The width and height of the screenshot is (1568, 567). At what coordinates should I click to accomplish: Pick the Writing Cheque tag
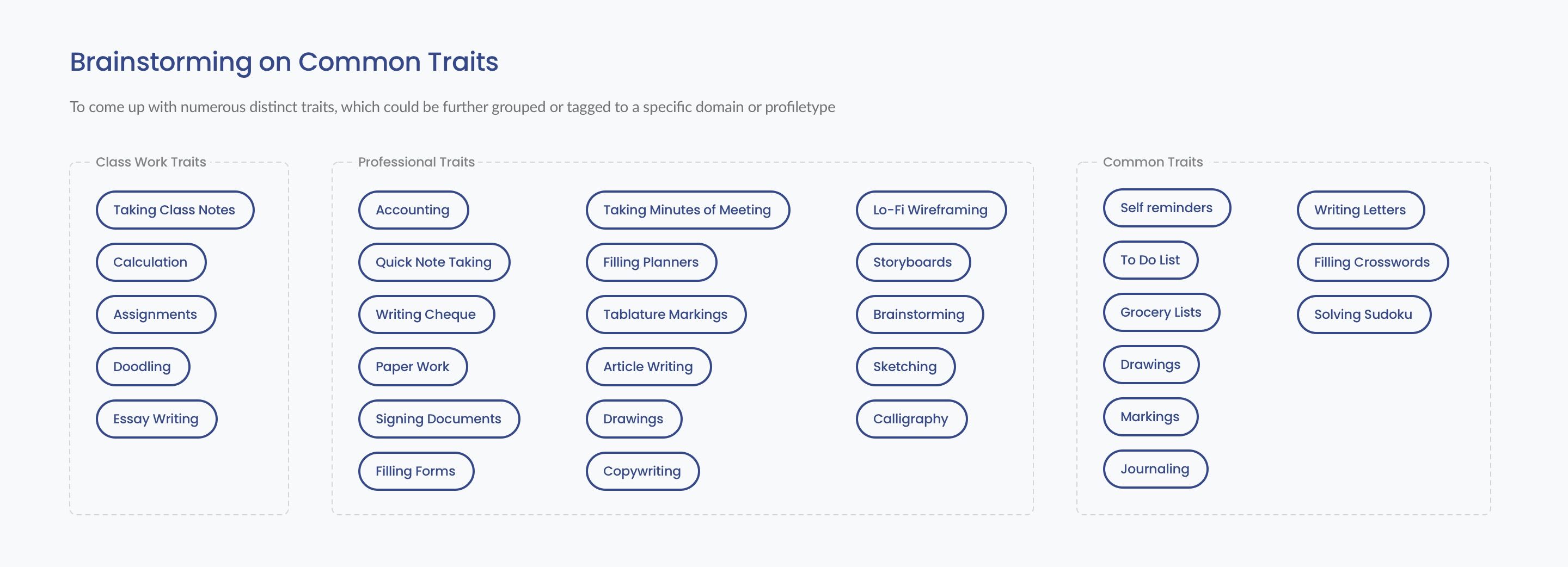426,315
